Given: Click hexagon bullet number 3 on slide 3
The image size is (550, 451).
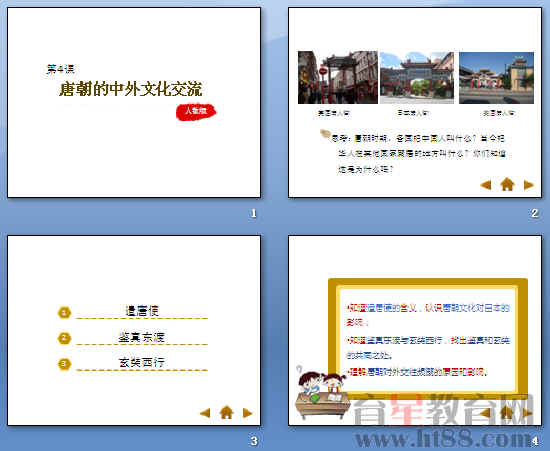Looking at the screenshot, I should click(64, 364).
